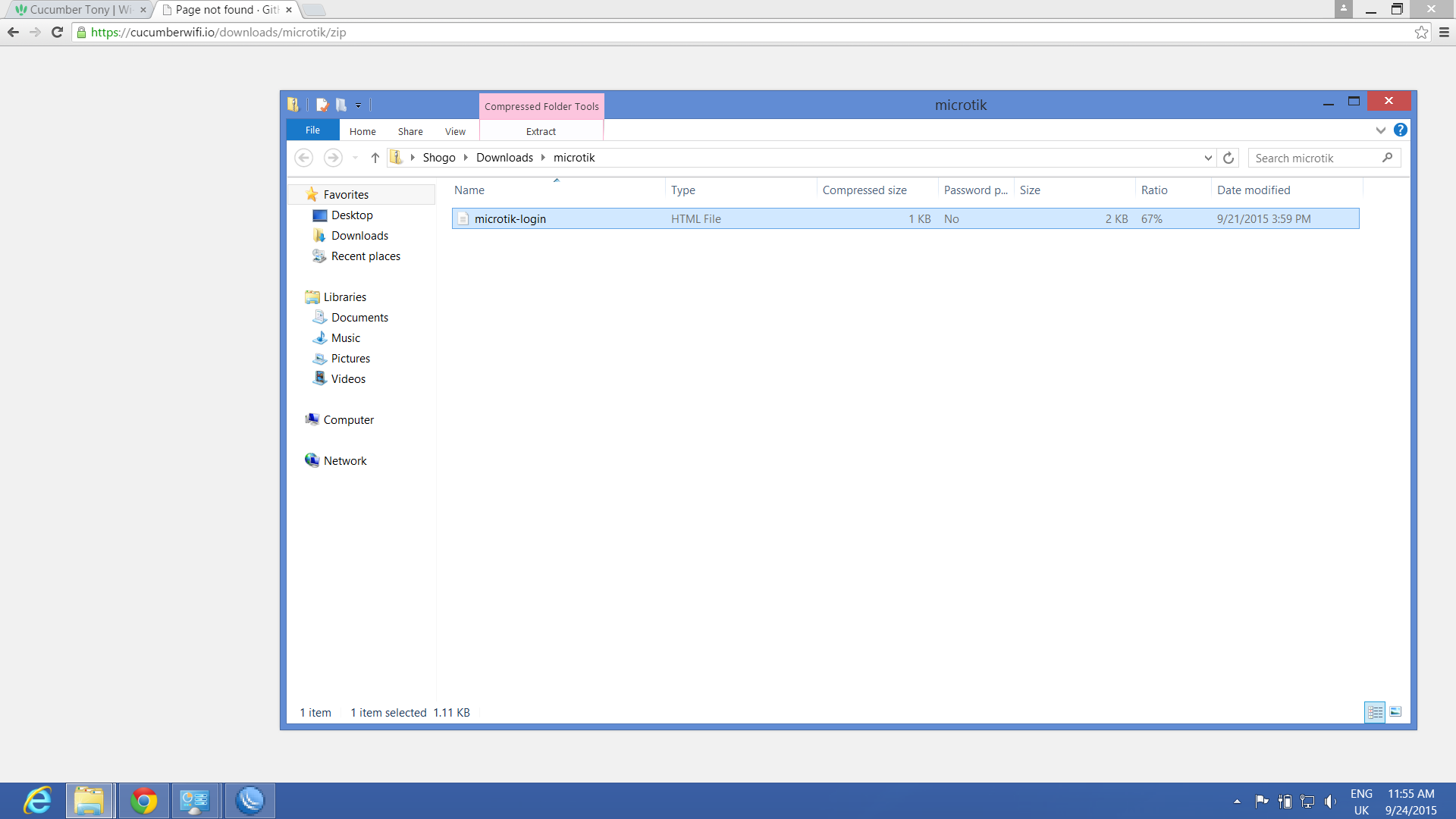Open Explorer Help question mark

click(x=1401, y=130)
